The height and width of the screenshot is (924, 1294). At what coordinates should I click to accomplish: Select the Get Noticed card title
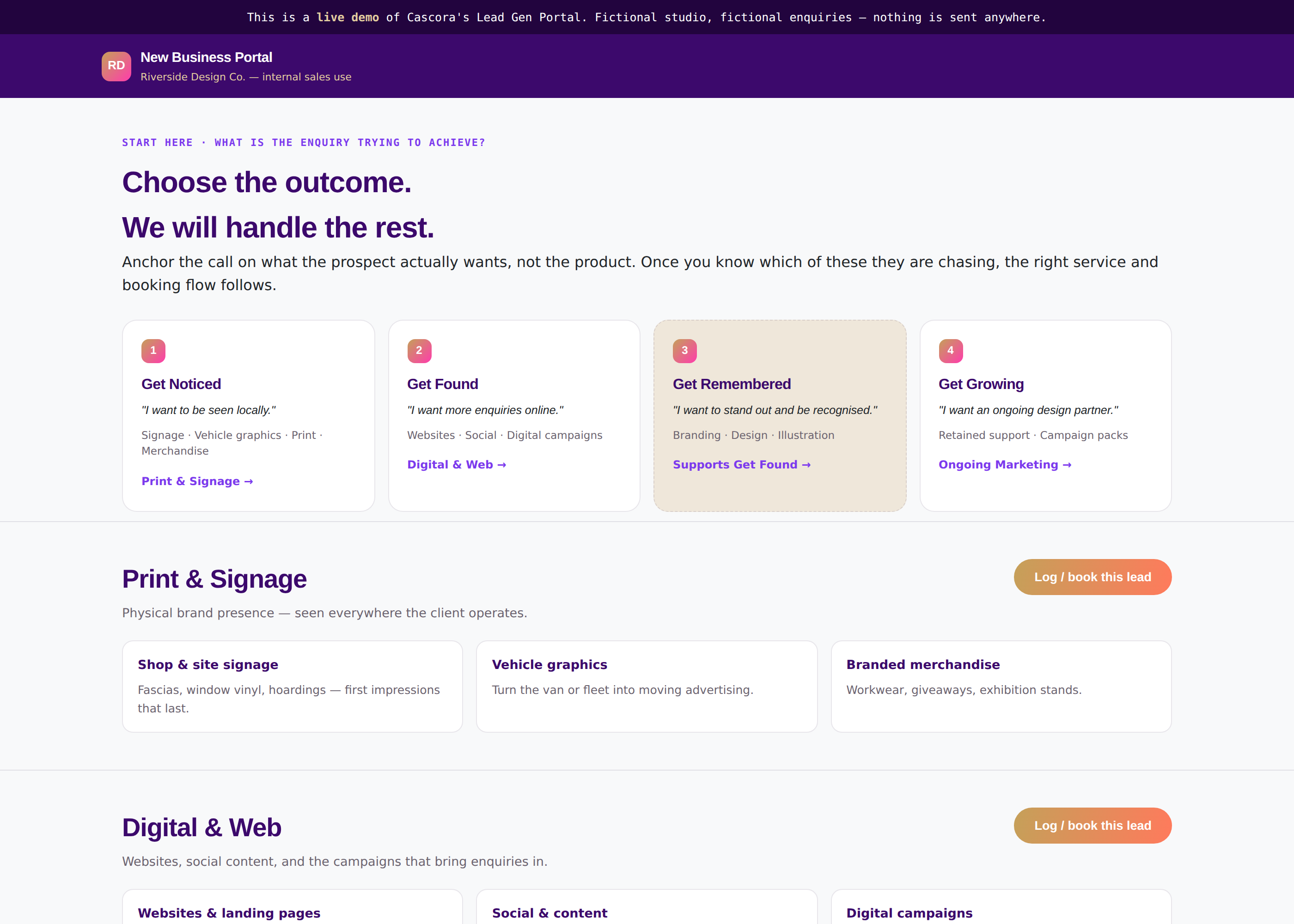(181, 384)
